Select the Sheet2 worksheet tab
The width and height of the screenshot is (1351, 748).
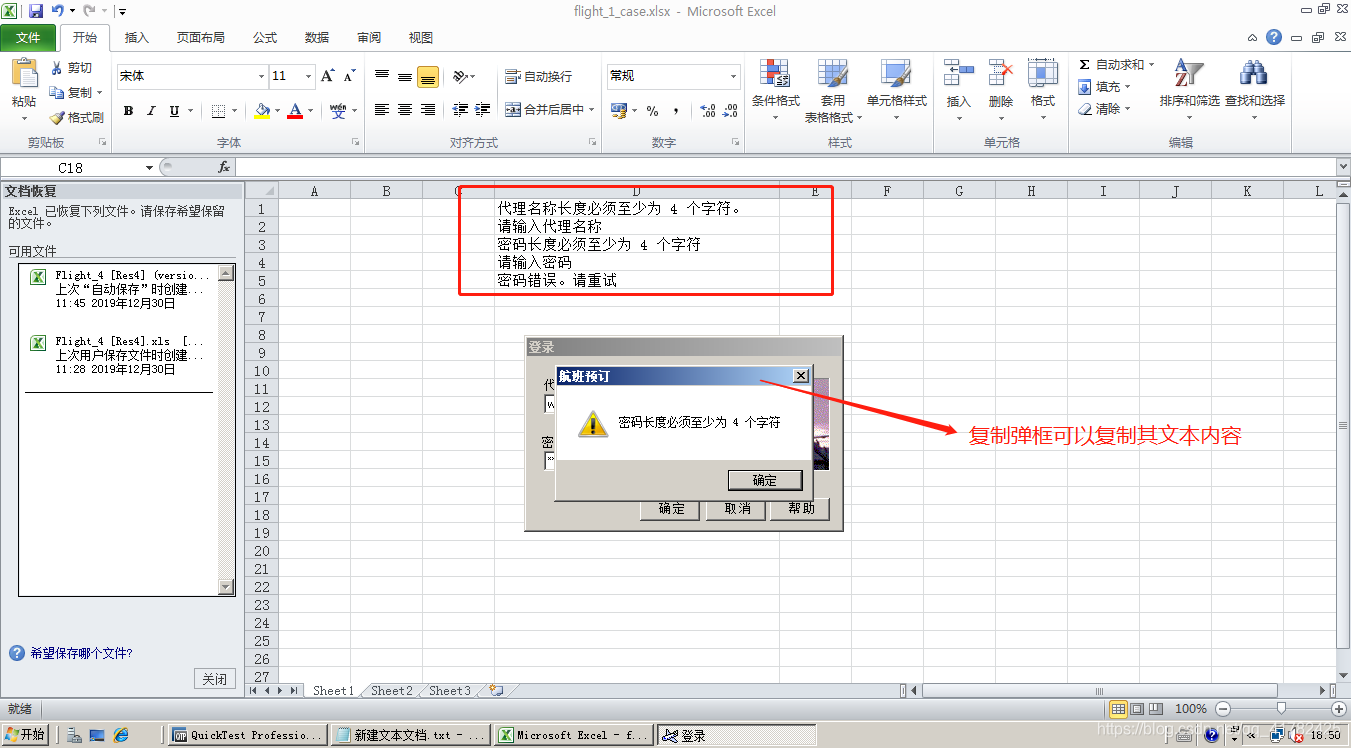point(391,690)
